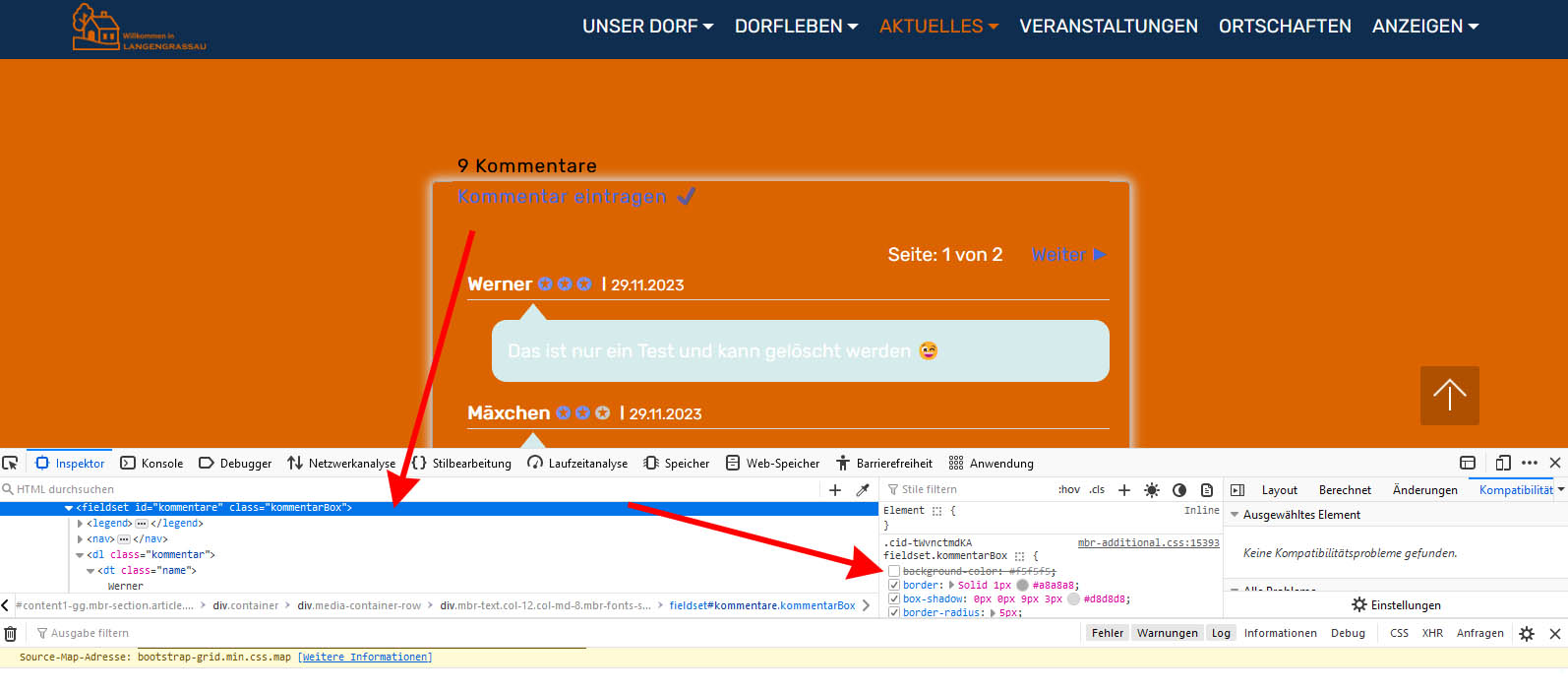This screenshot has width=1568, height=691.
Task: Uncheck the border CSS declaration
Action: (x=894, y=585)
